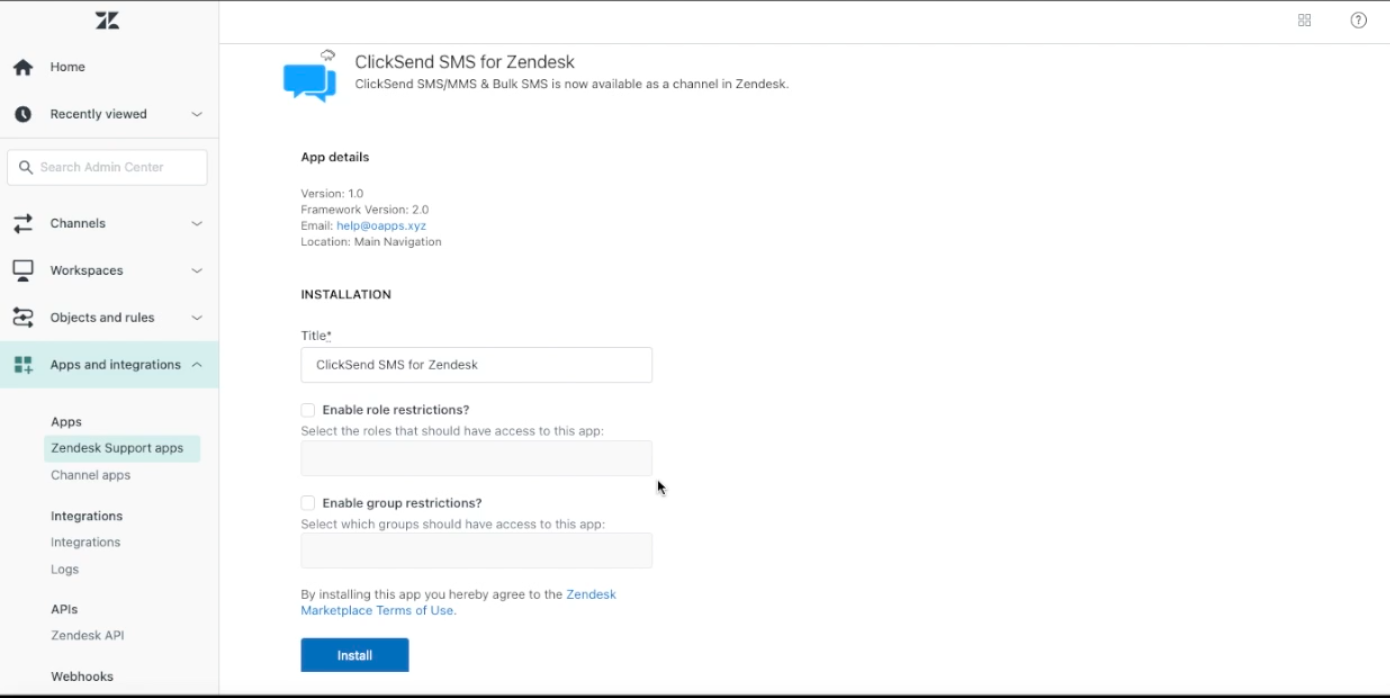Image resolution: width=1390 pixels, height=698 pixels.
Task: Enable group restrictions checkbox
Action: [x=308, y=503]
